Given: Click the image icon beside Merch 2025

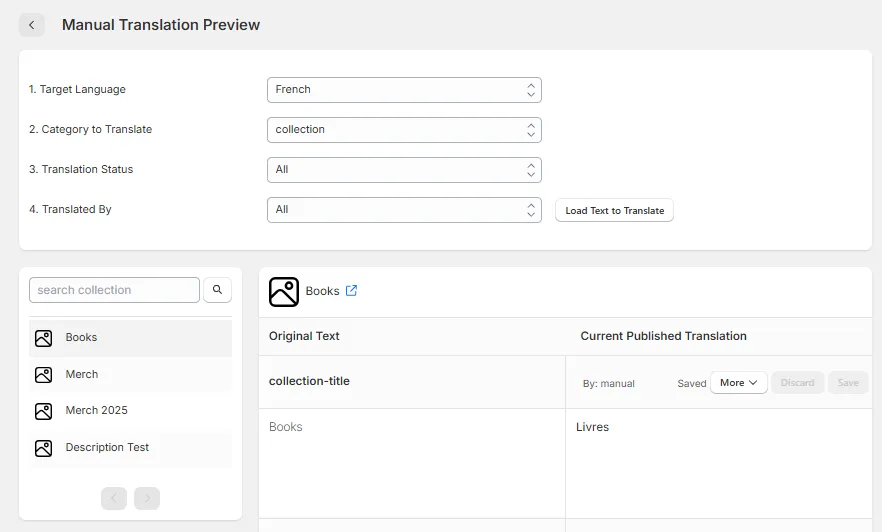Looking at the screenshot, I should (43, 411).
